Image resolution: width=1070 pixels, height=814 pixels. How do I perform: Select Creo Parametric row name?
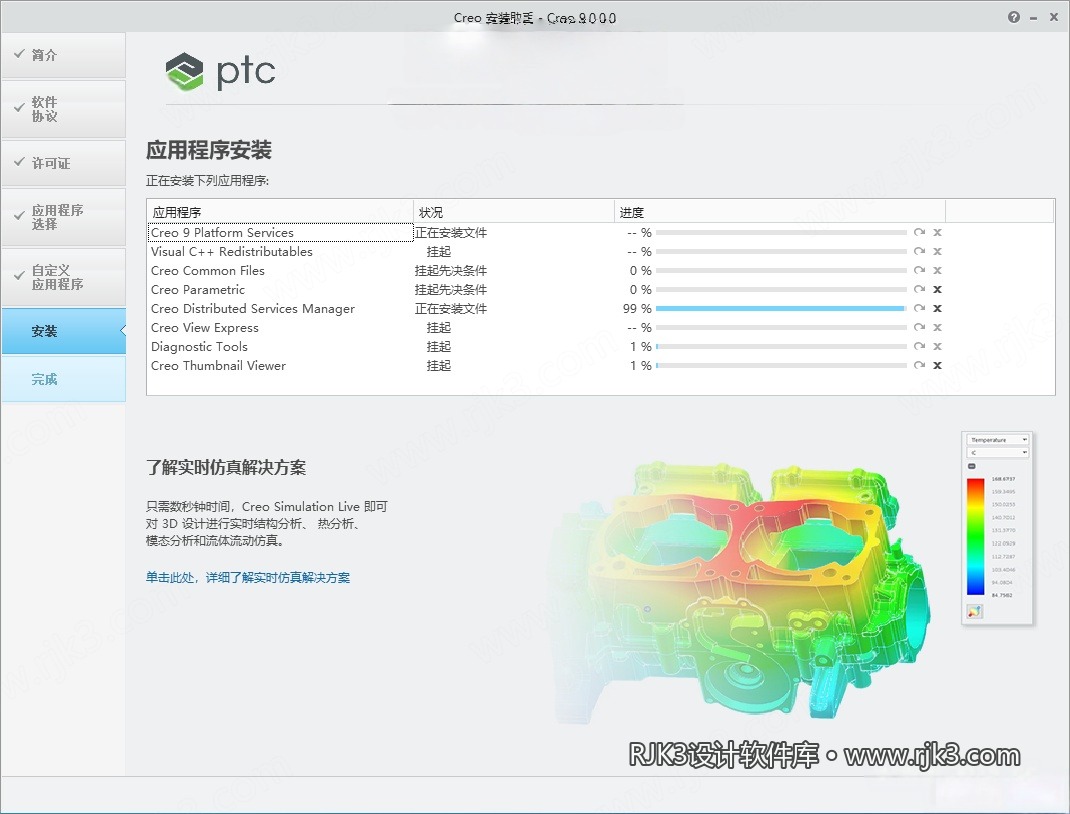[x=198, y=289]
